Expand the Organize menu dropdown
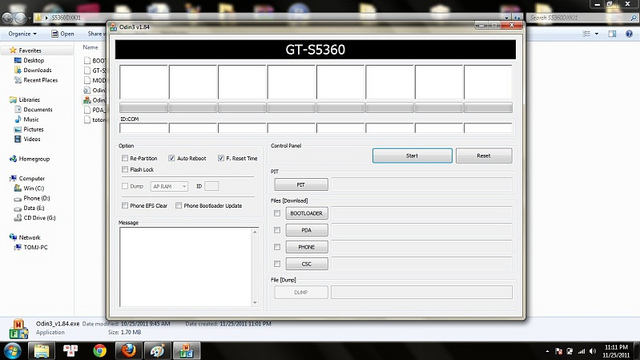 22,34
